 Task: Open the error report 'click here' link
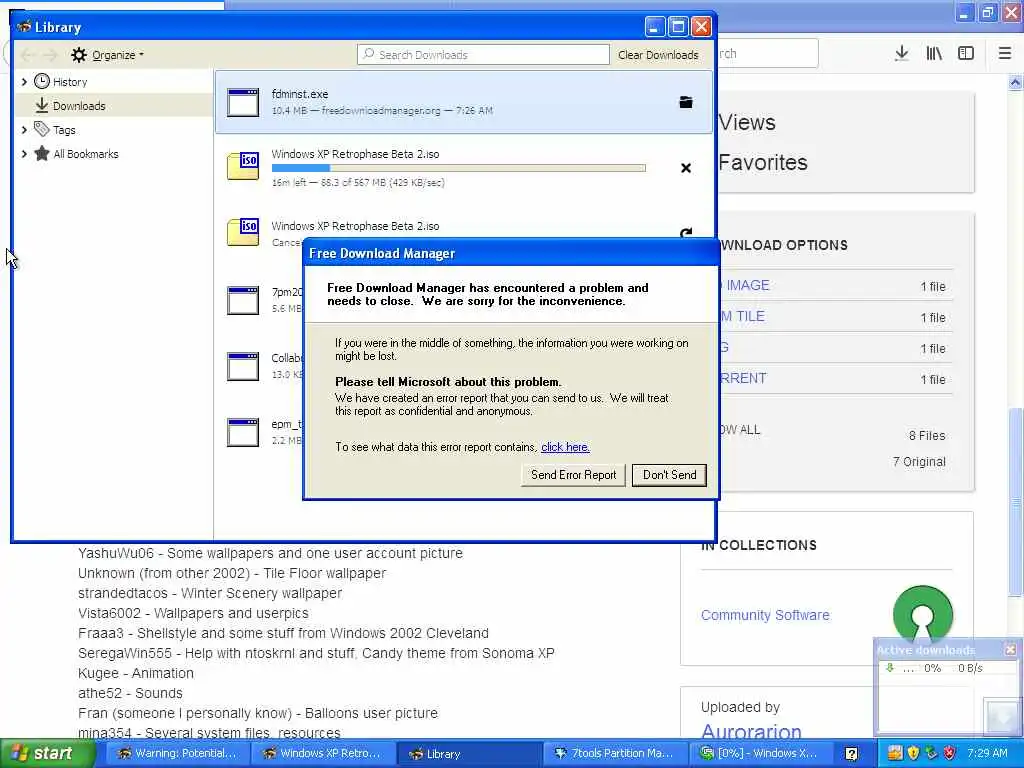pos(566,447)
